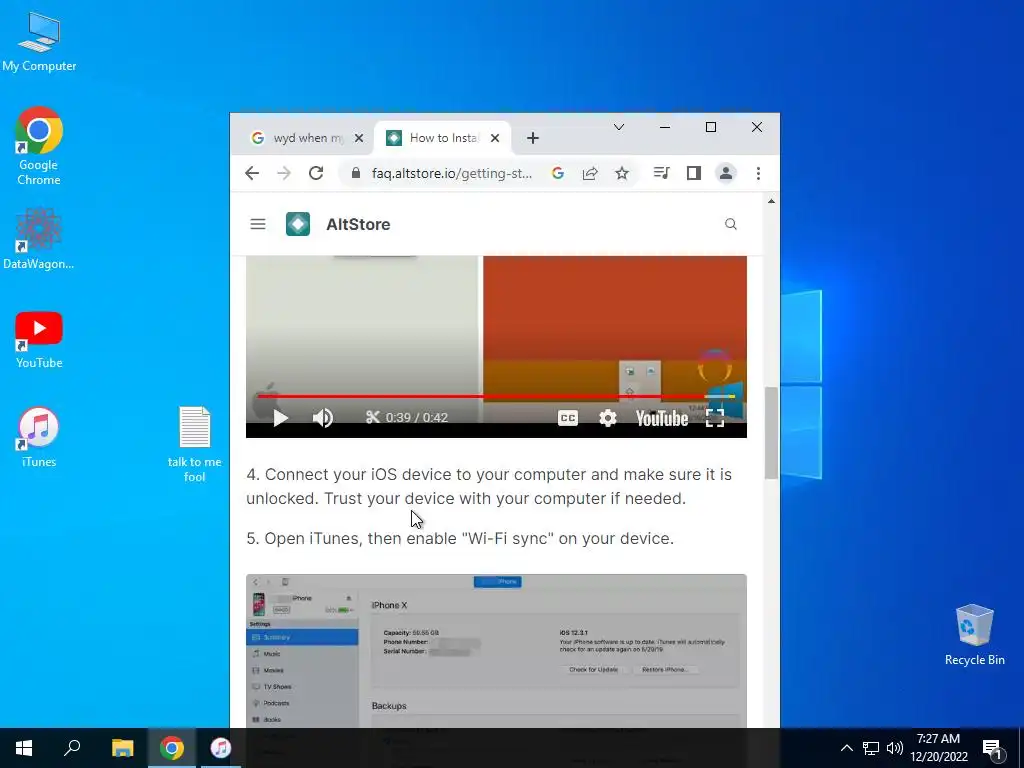
Task: Open the Chrome profile avatar
Action: coord(726,173)
